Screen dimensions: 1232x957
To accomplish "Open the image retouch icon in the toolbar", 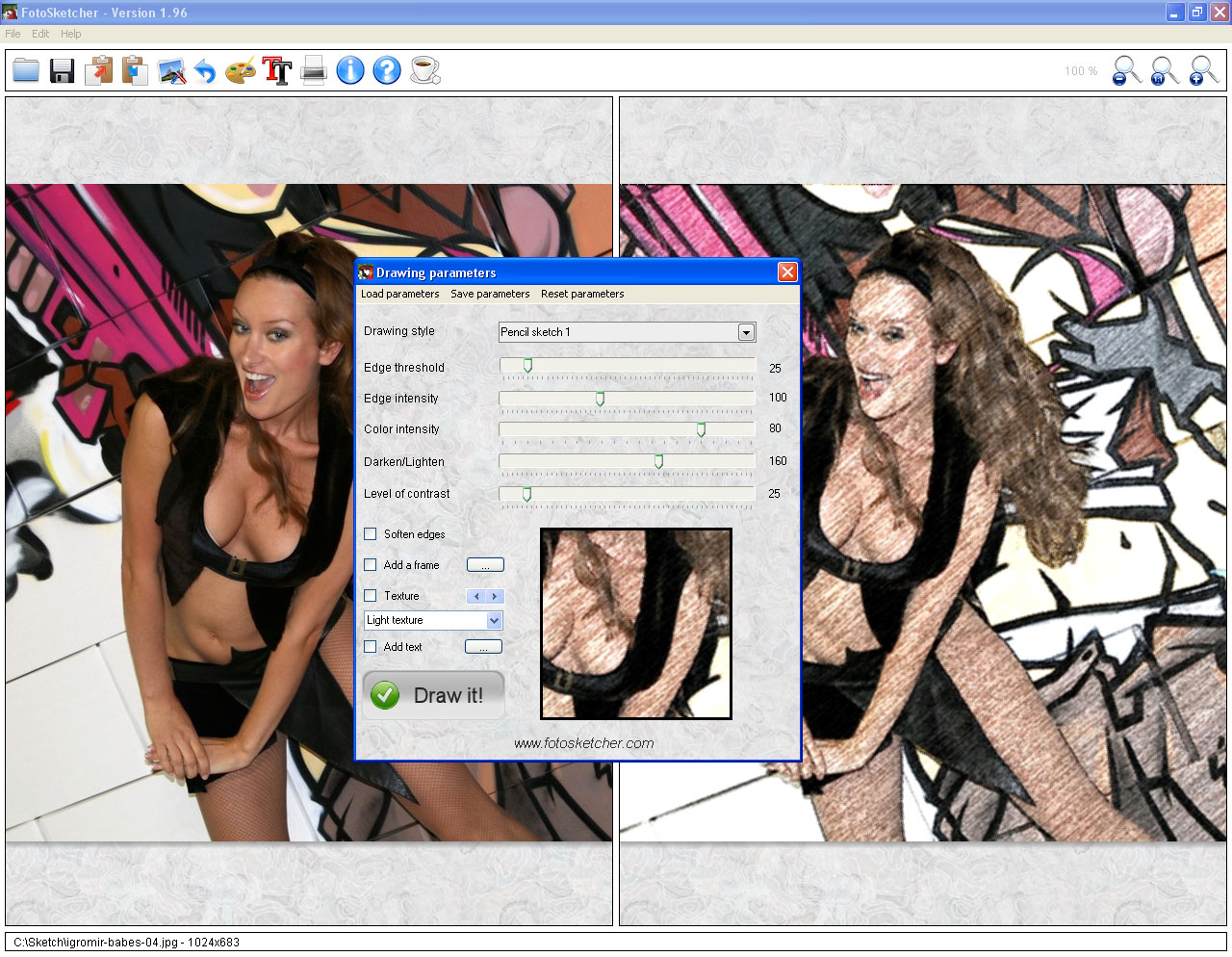I will point(171,71).
